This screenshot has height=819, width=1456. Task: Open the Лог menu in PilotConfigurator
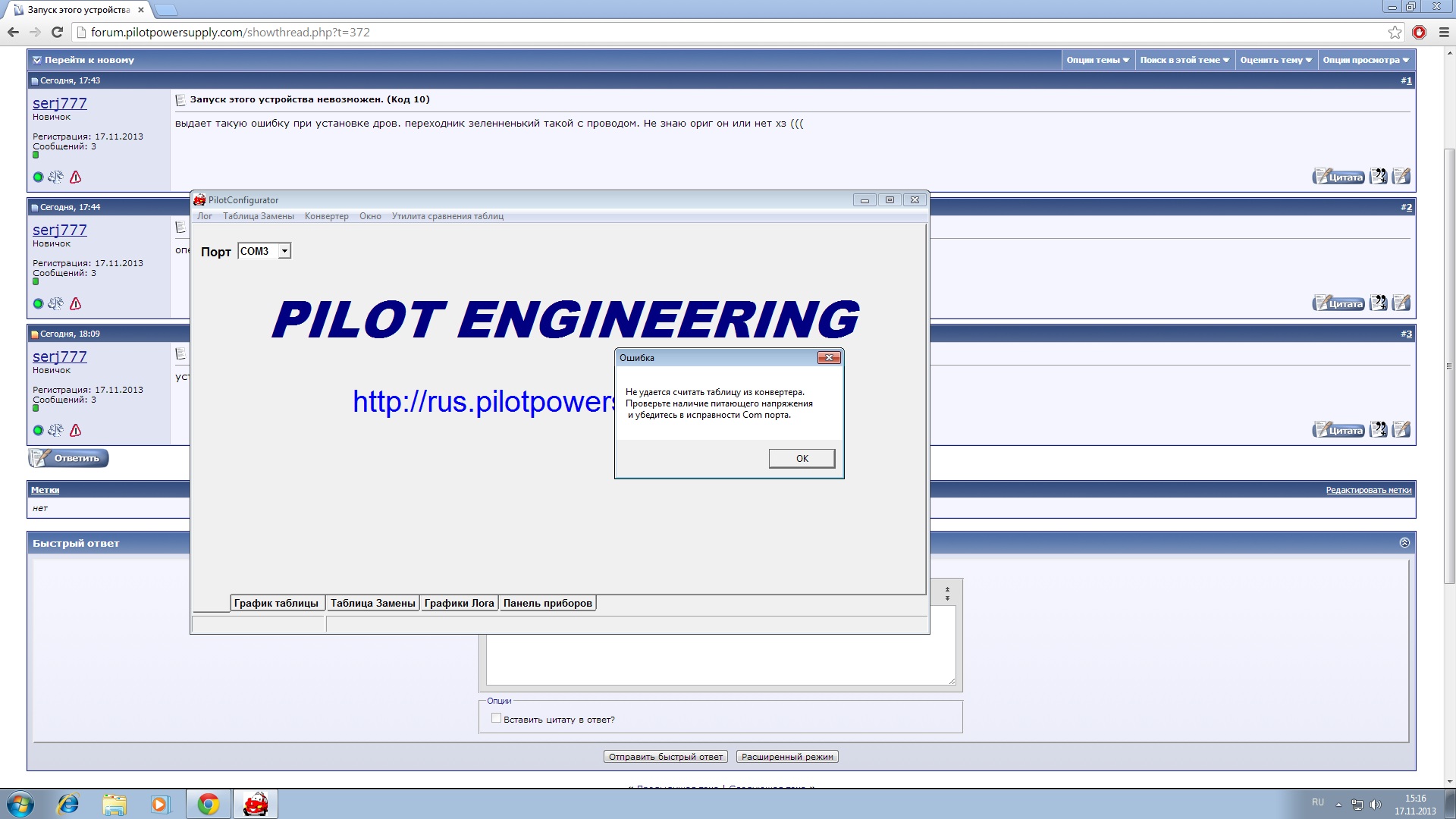[x=205, y=216]
